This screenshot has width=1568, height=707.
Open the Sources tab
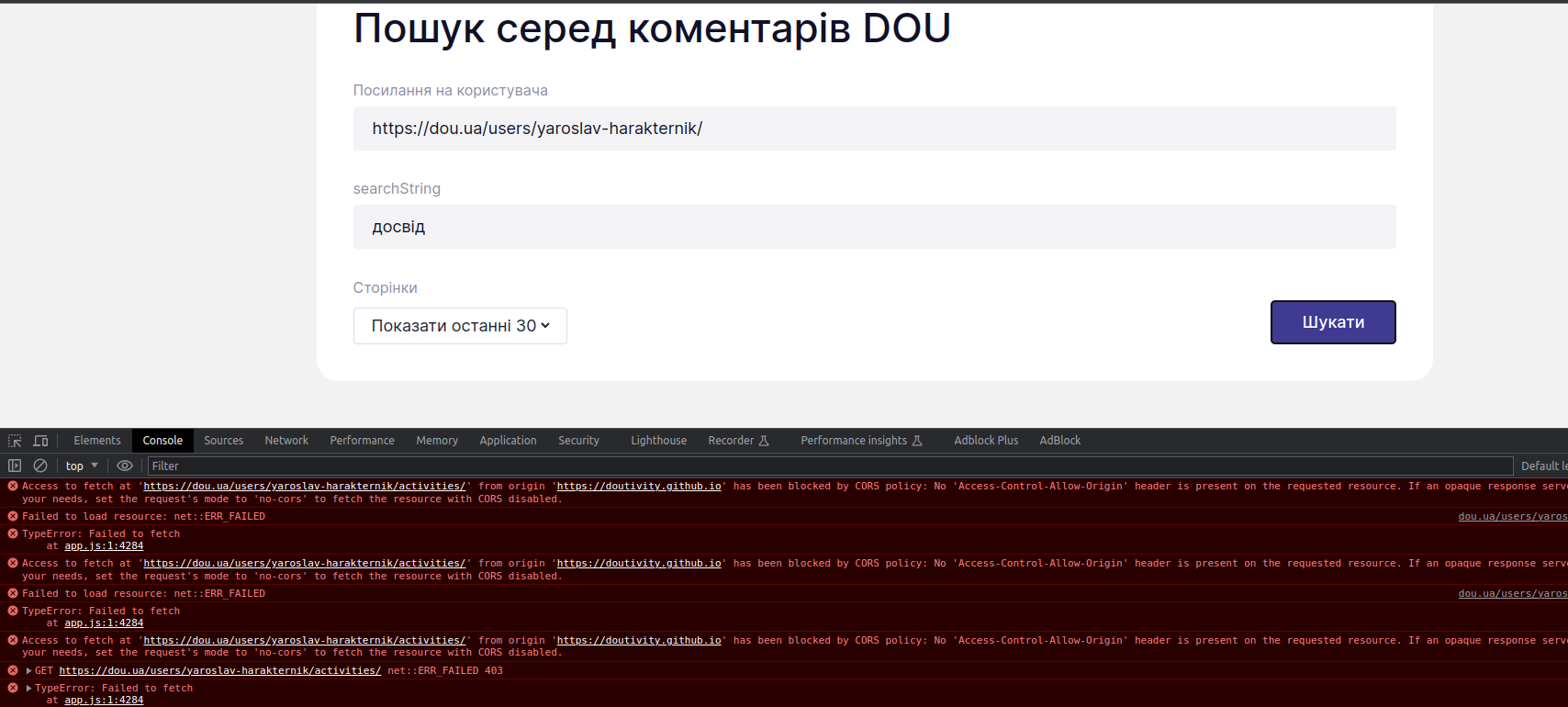tap(224, 441)
